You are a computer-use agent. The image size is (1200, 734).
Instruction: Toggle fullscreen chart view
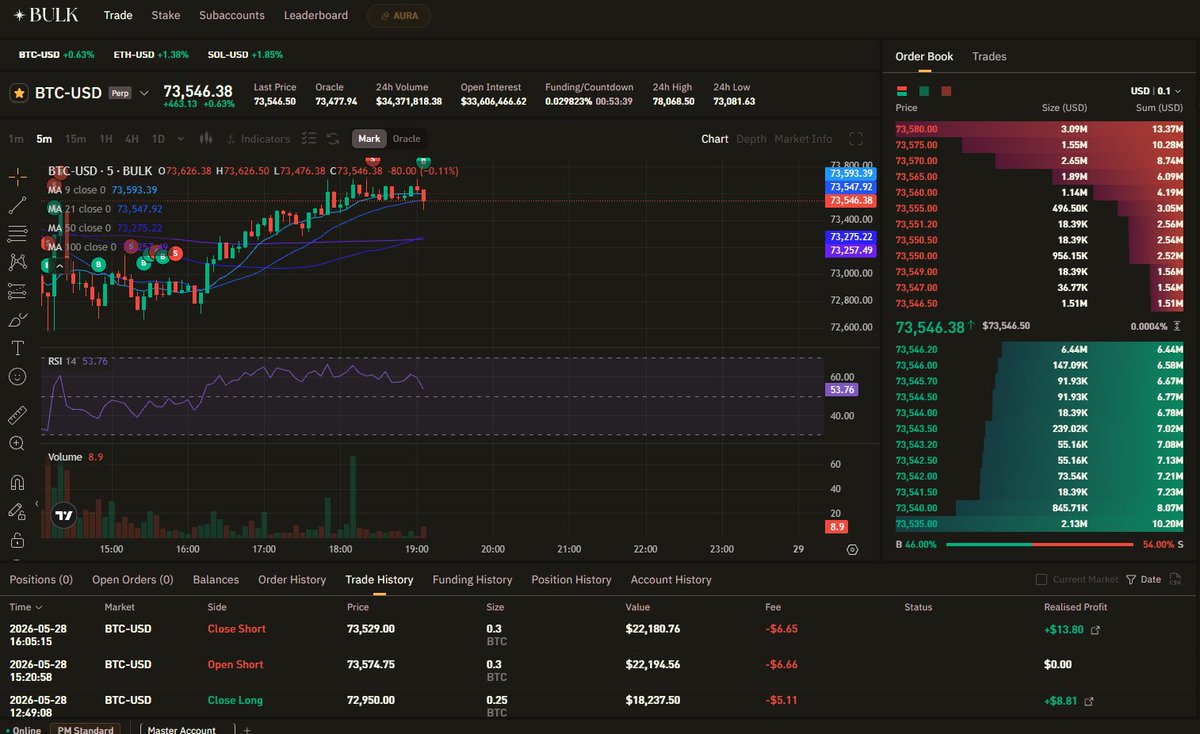click(856, 139)
